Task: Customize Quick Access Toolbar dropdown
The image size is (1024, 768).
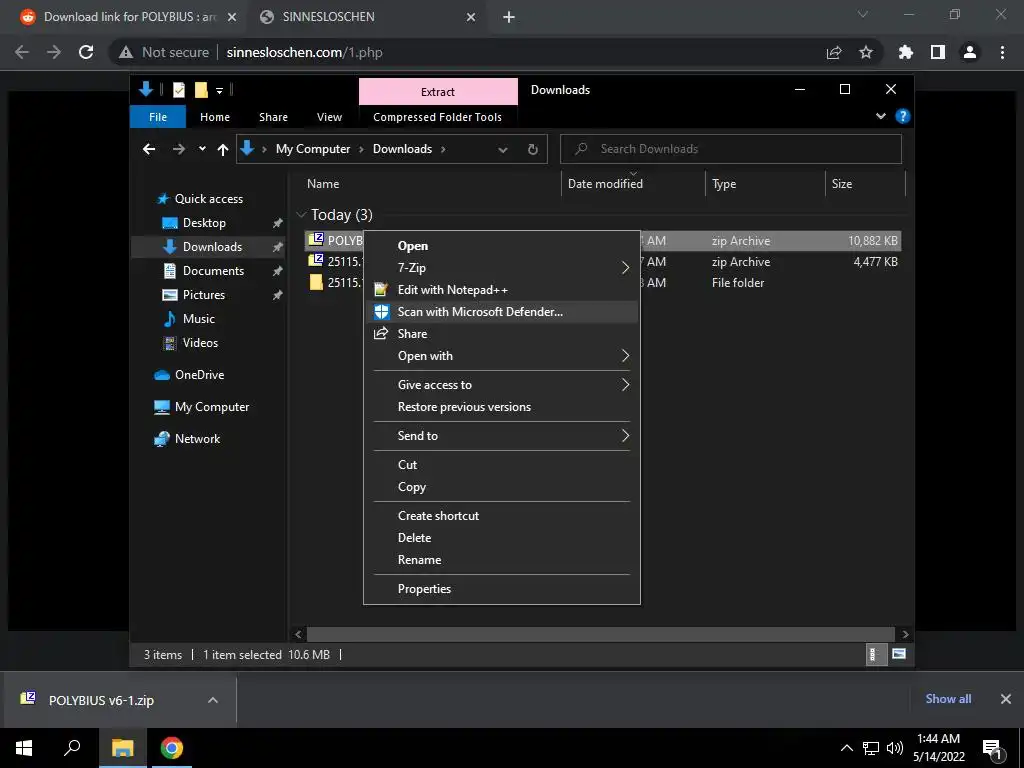Action: pos(219,90)
